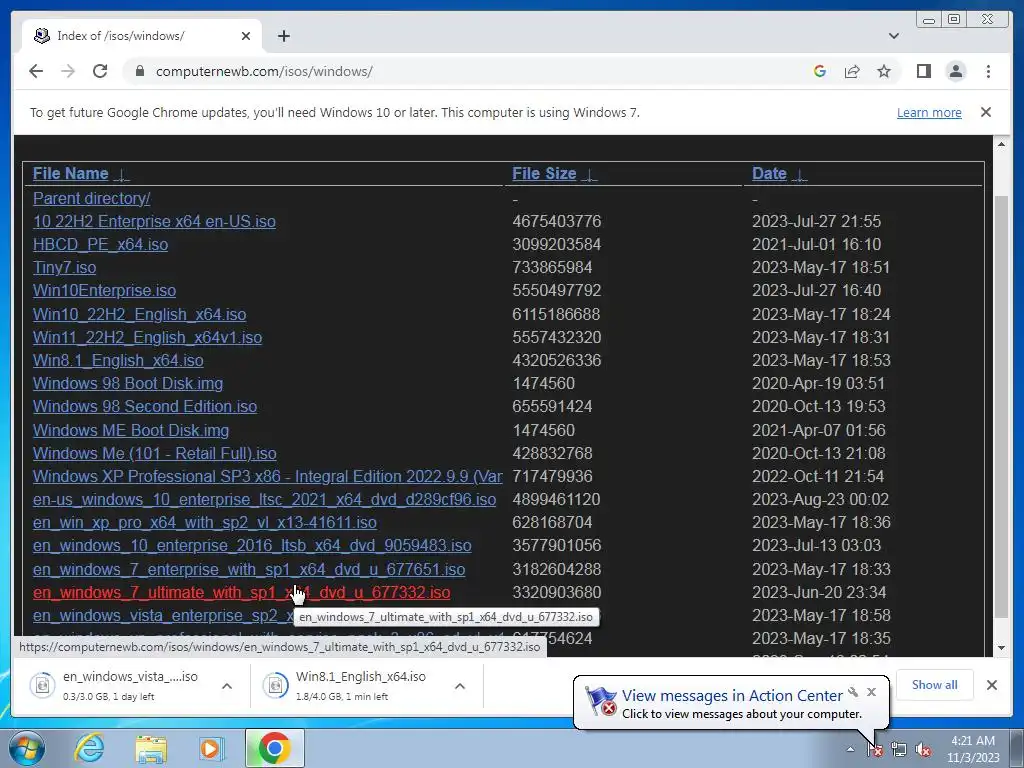Bookmark this page with the star
This screenshot has width=1024, height=768.
coord(884,71)
